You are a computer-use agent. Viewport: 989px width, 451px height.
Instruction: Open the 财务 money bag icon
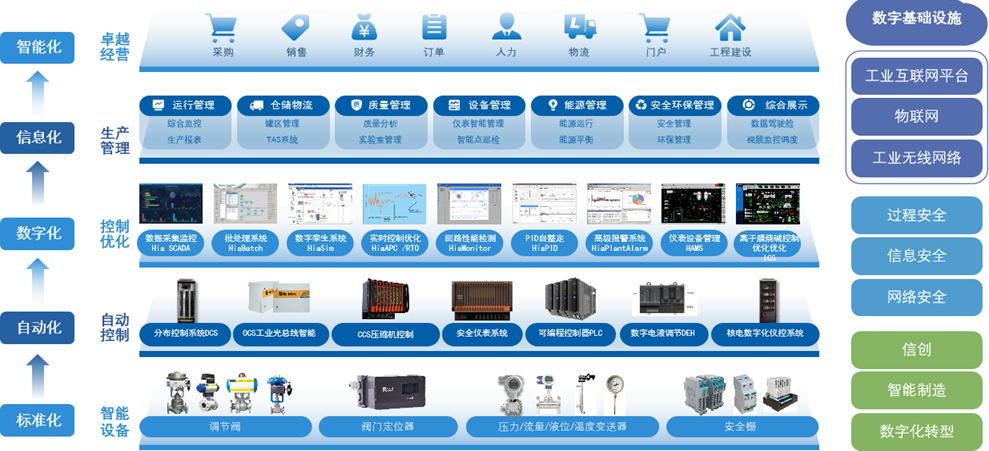click(364, 27)
